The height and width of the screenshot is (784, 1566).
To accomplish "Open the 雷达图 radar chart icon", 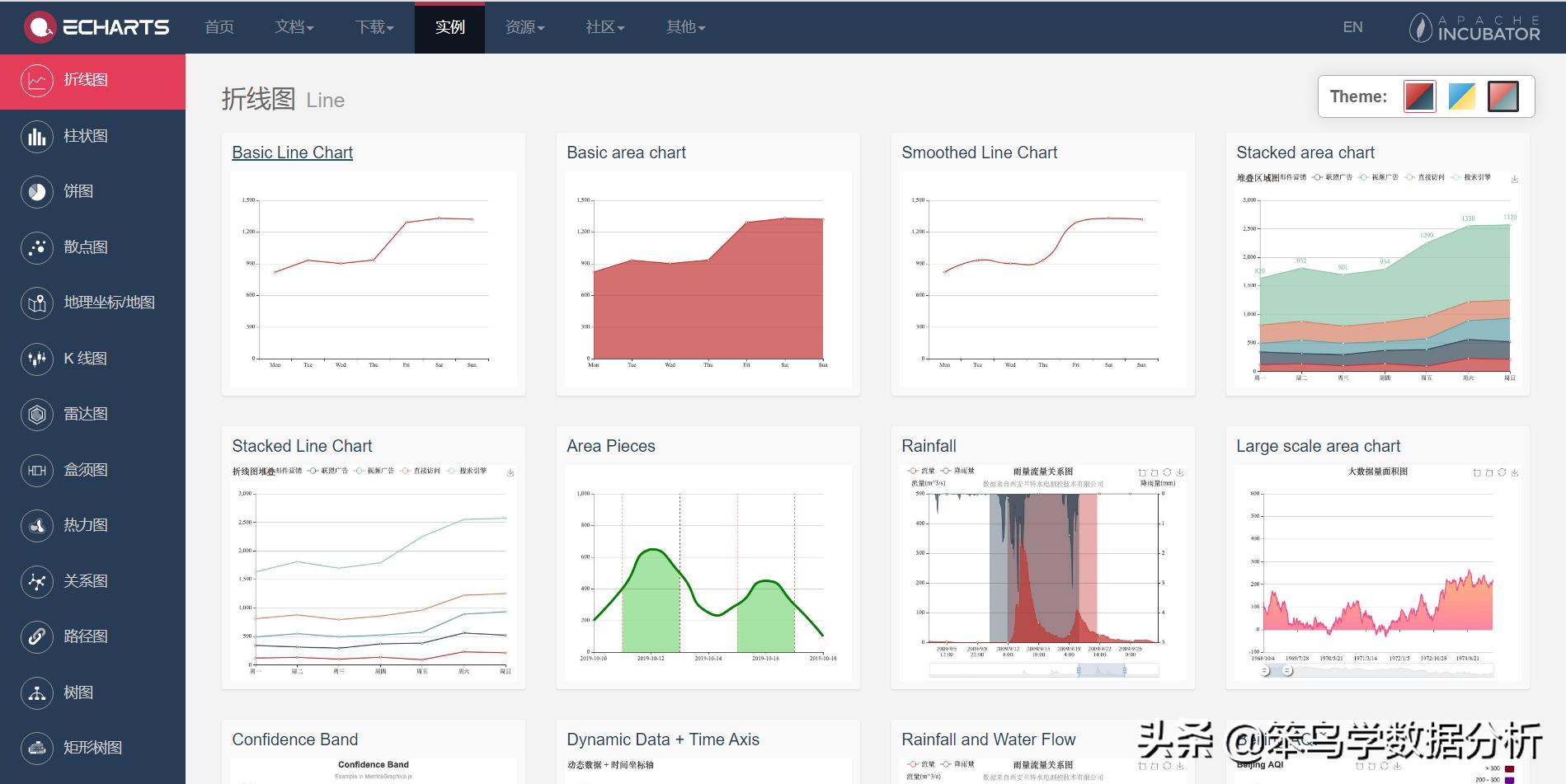I will coord(37,415).
